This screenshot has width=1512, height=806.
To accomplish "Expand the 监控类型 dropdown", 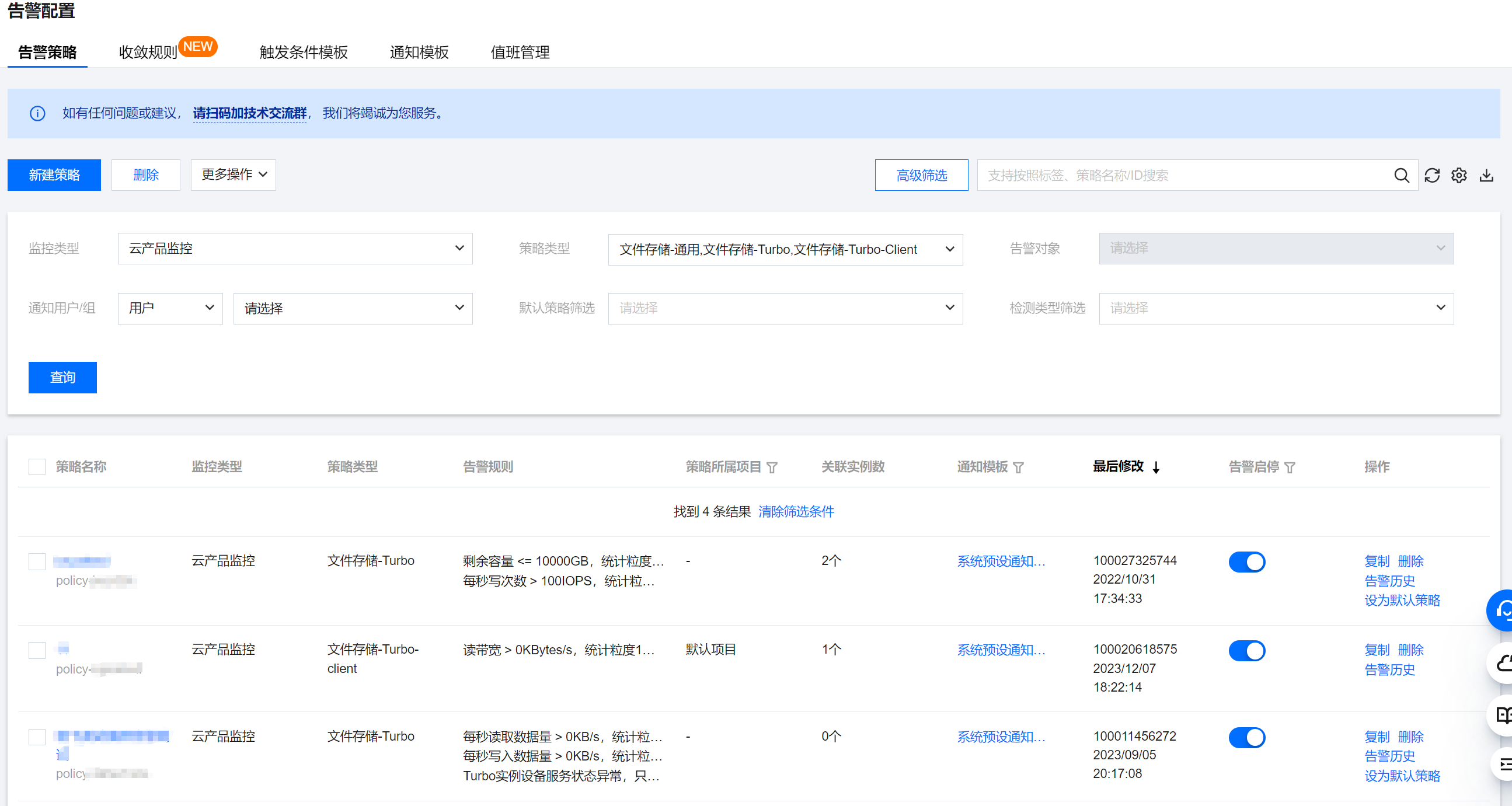I will point(295,249).
